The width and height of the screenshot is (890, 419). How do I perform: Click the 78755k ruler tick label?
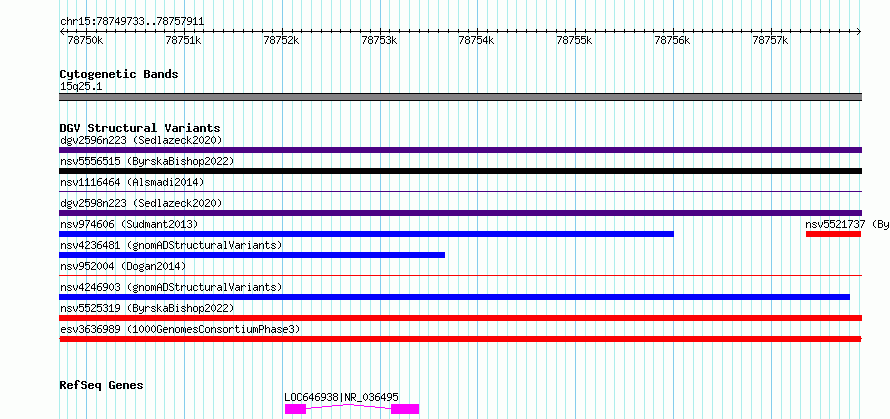pos(575,40)
